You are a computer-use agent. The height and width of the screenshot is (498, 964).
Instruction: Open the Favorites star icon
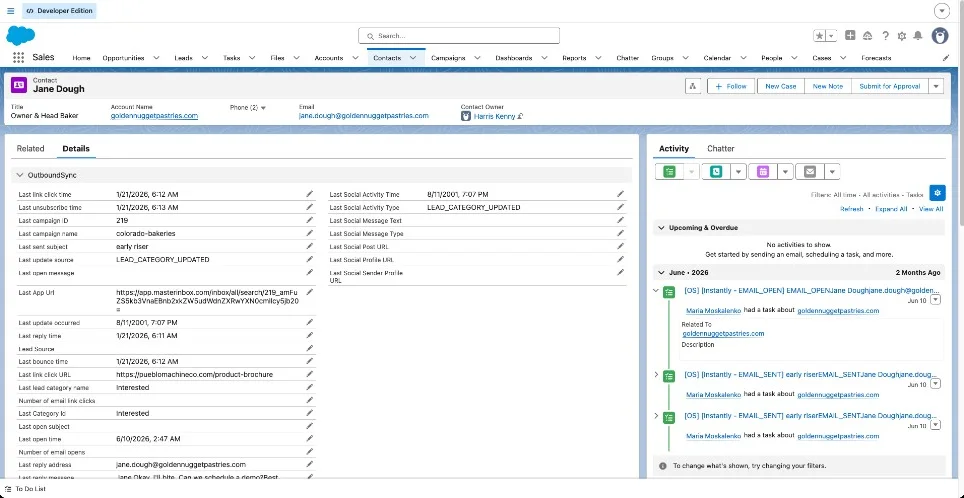[x=820, y=36]
